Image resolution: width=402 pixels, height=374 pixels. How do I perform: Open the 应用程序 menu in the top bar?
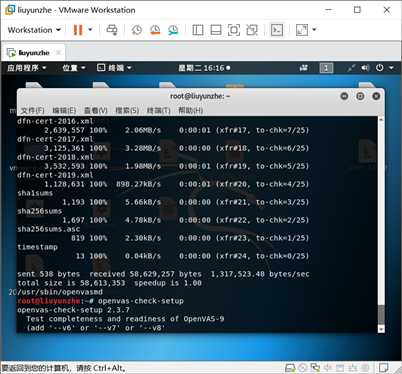pyautogui.click(x=27, y=68)
